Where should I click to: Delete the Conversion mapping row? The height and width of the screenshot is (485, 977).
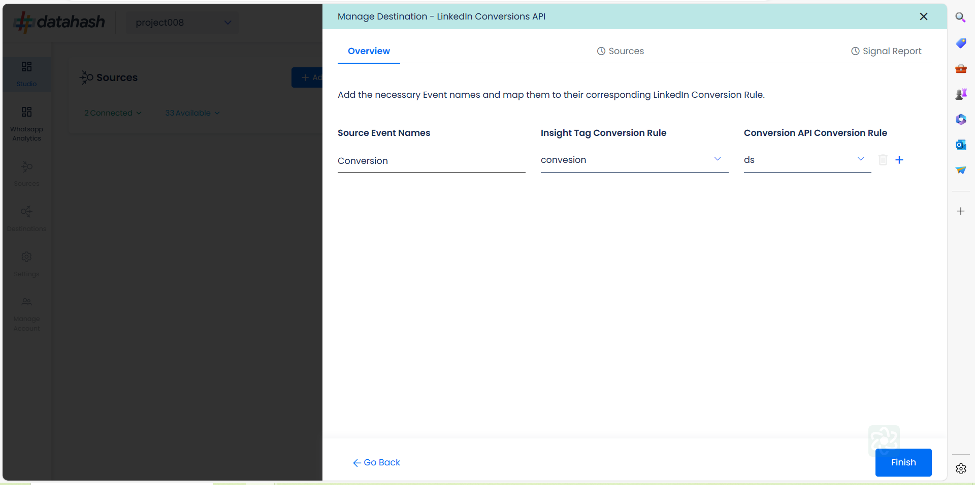[883, 160]
